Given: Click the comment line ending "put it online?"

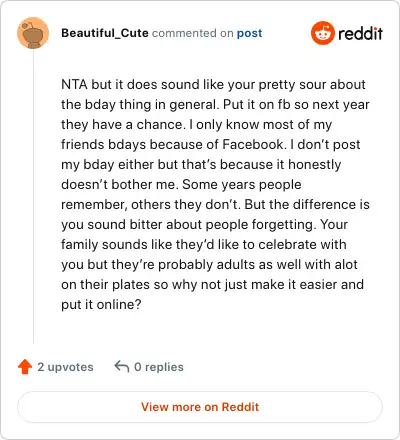Looking at the screenshot, I should (x=101, y=305).
